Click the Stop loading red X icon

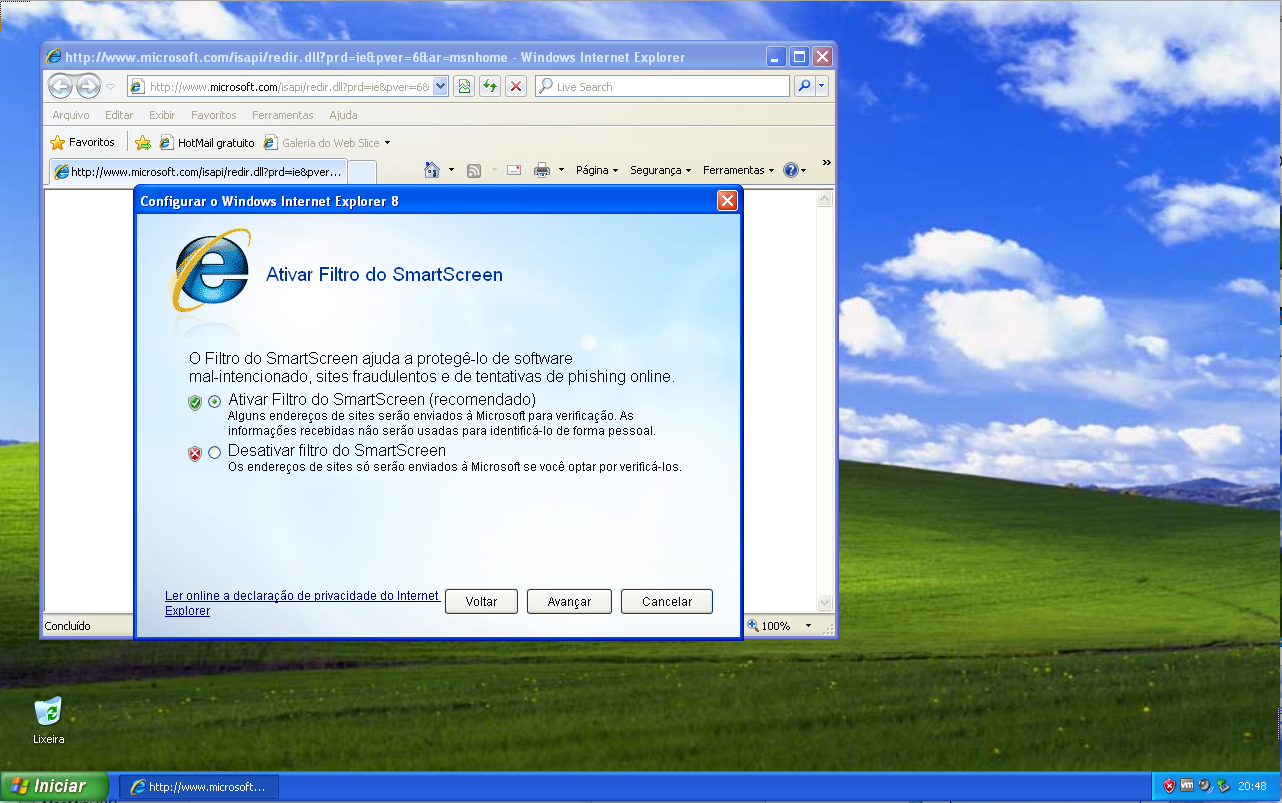516,87
